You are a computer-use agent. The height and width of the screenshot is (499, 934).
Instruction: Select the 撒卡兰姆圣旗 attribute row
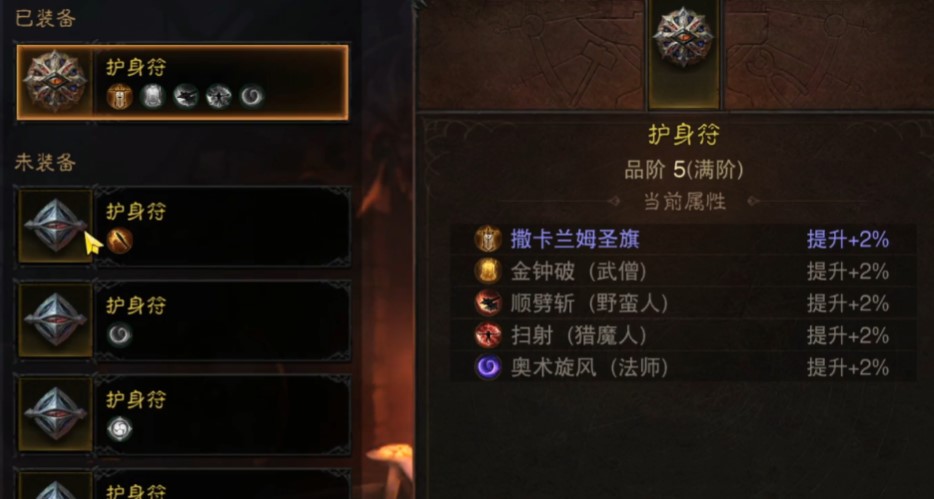tap(683, 240)
